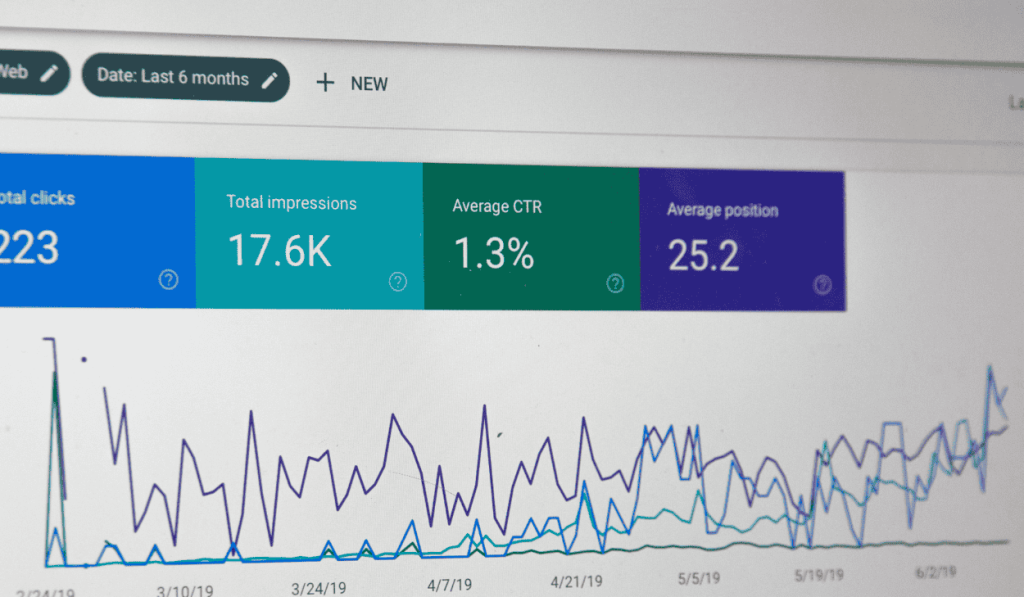Click the plus icon next to NEW

click(x=325, y=83)
